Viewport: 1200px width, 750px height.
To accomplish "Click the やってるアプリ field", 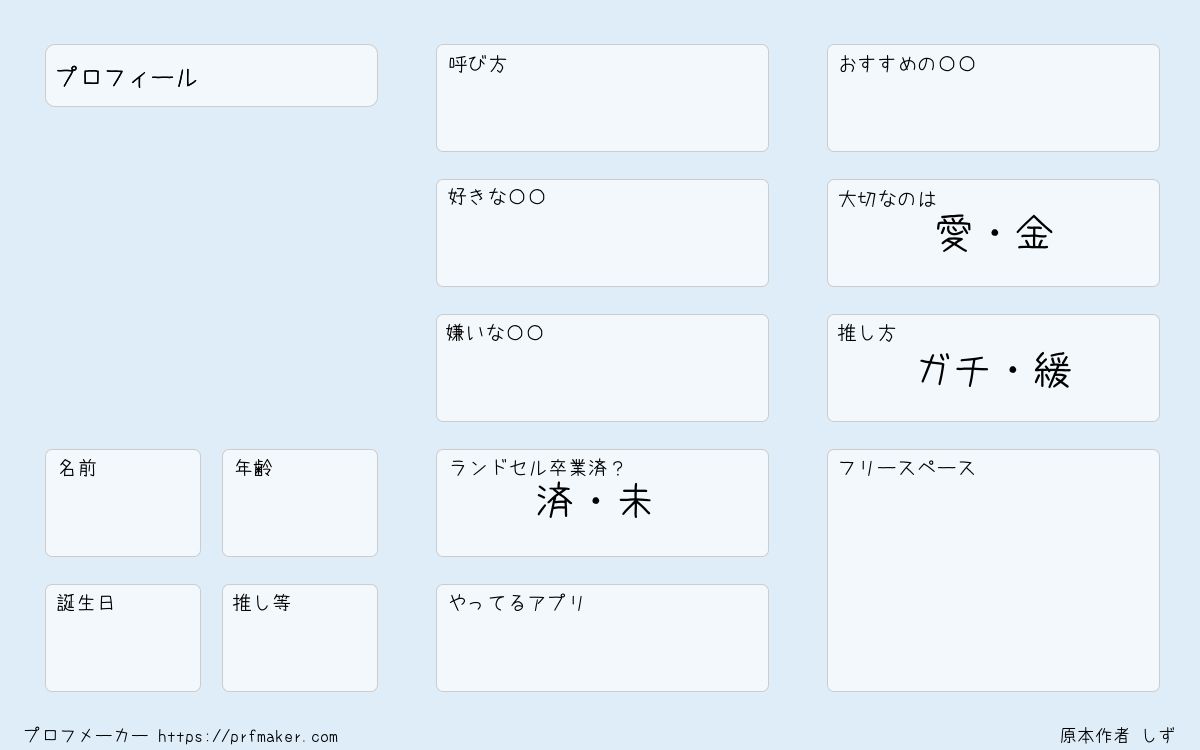I will coord(602,638).
